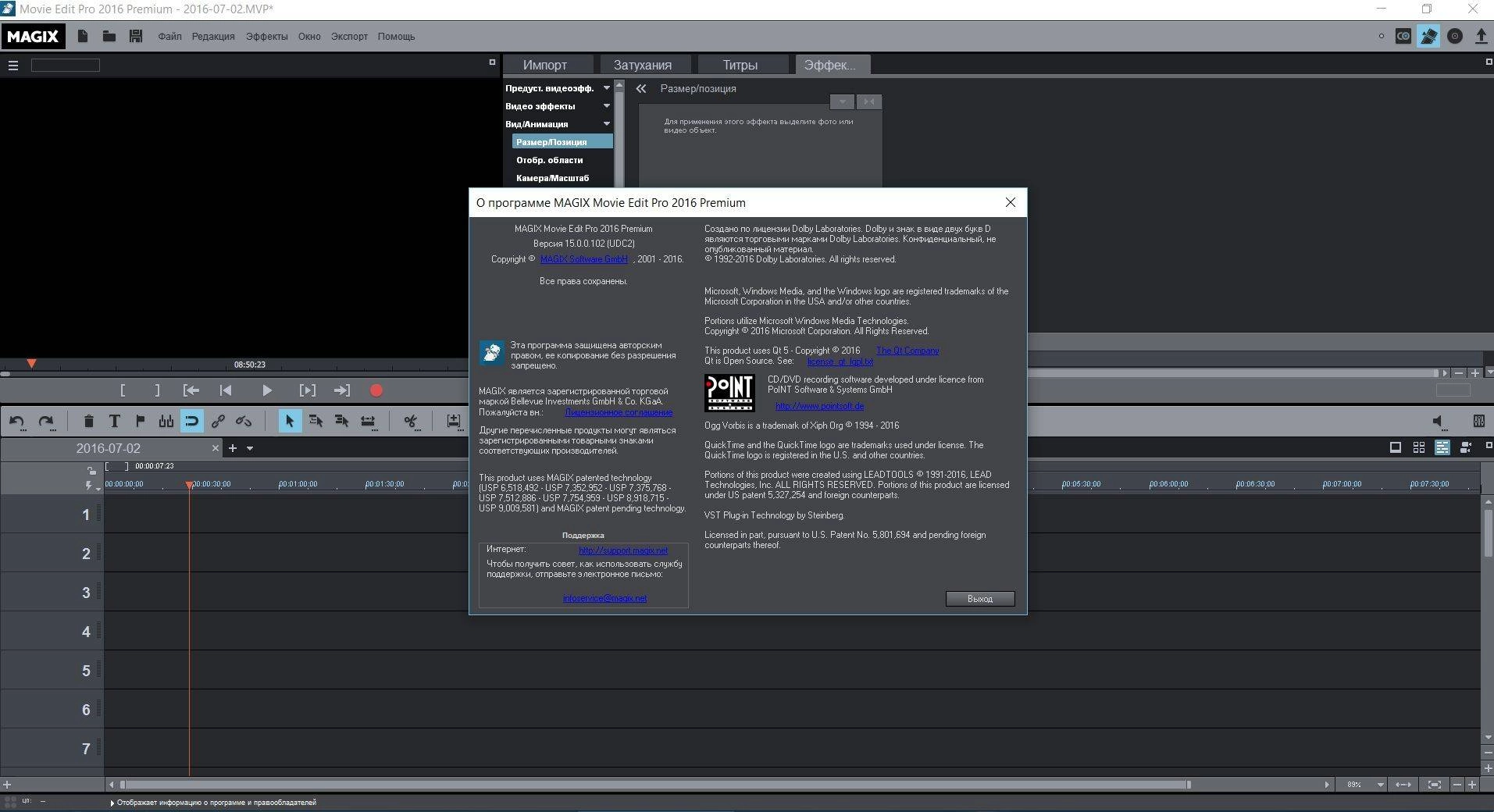Click the stretch objects tool icon
This screenshot has height=812, width=1494.
coord(368,422)
